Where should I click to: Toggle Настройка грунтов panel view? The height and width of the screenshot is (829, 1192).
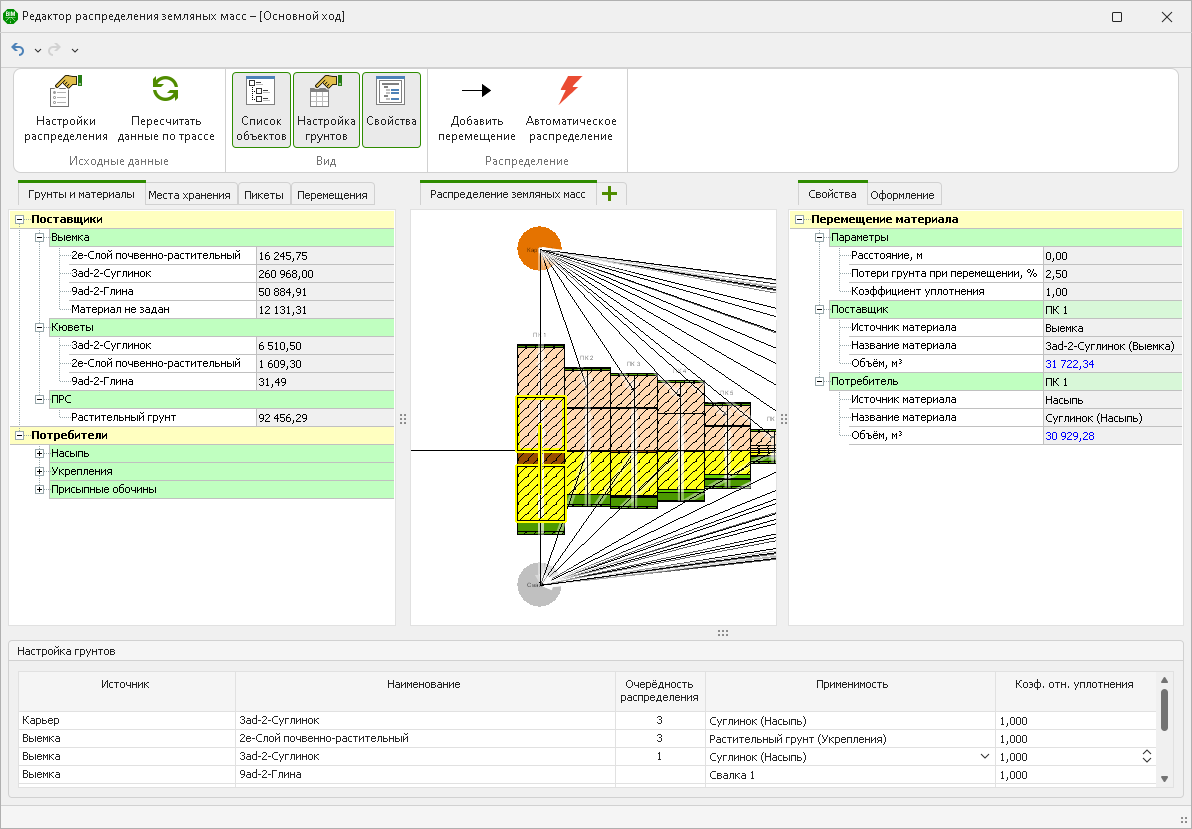coord(326,110)
